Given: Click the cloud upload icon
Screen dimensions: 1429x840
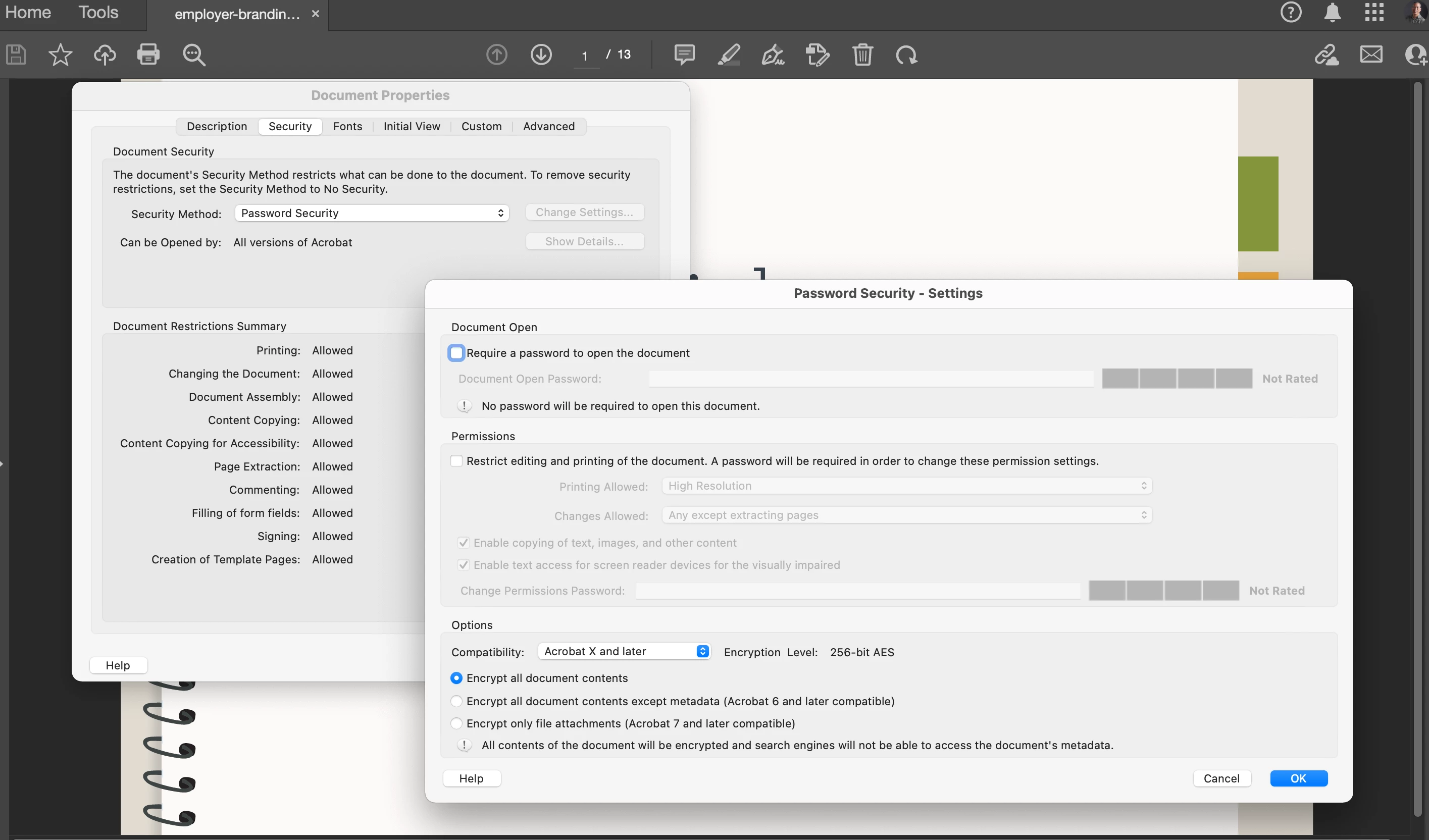Looking at the screenshot, I should pos(105,55).
